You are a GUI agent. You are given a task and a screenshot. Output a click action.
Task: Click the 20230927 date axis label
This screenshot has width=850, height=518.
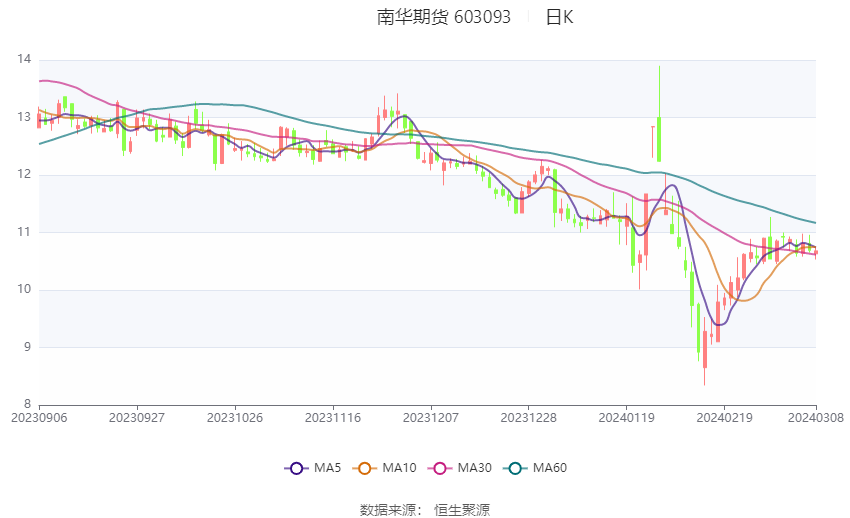click(137, 418)
